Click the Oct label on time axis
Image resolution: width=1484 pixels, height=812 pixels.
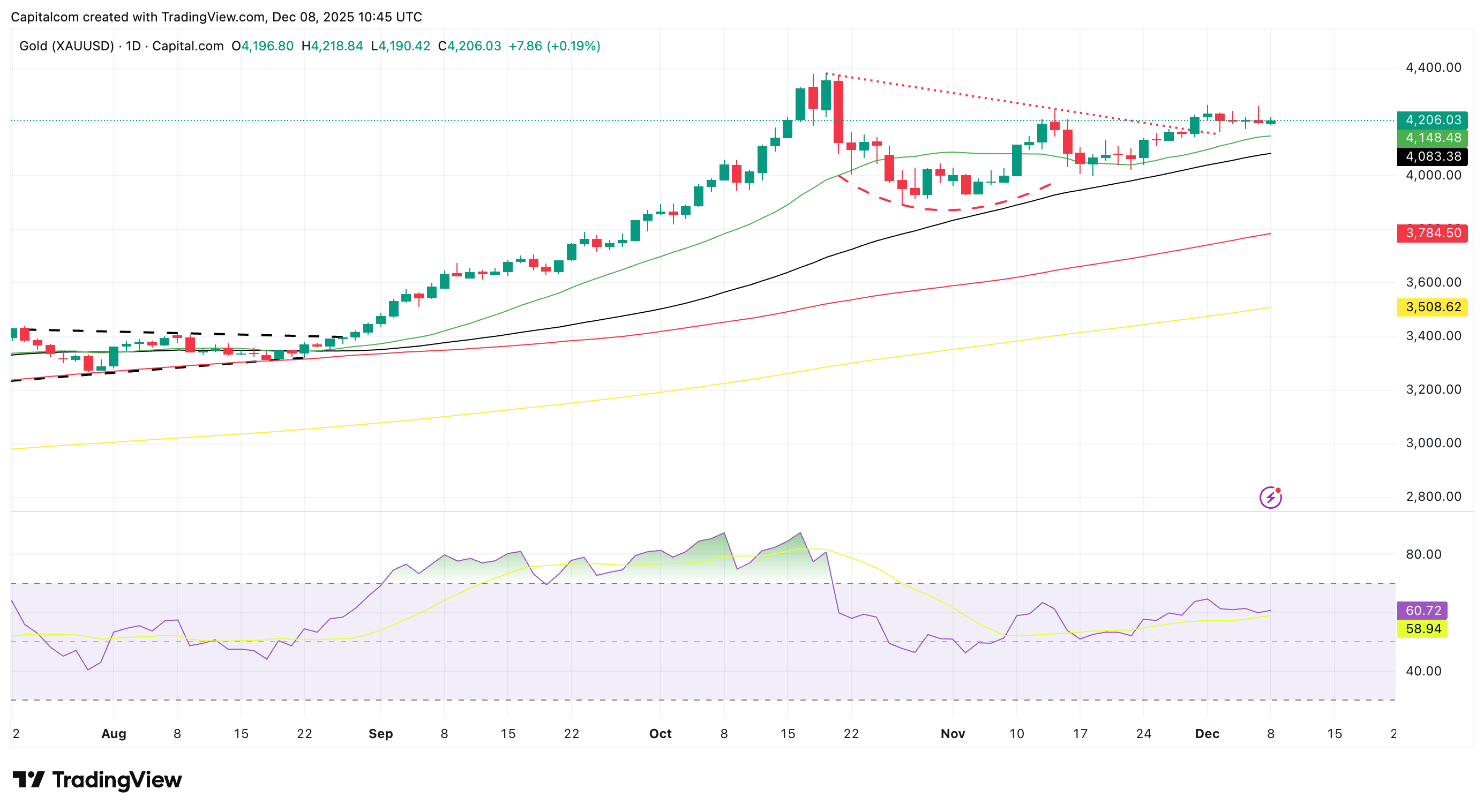[660, 734]
